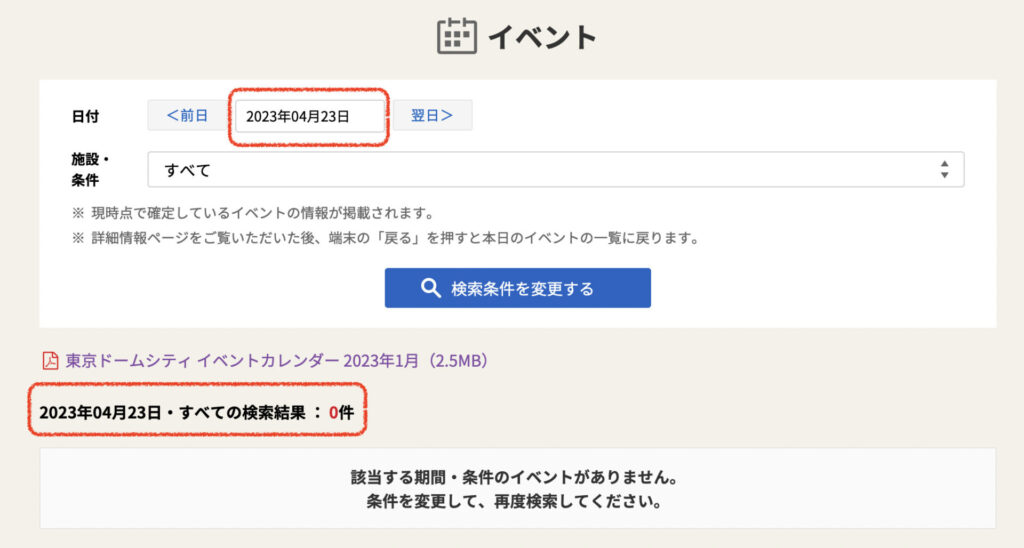
Task: Click the calendar icon beside イベント heading
Action: click(456, 36)
